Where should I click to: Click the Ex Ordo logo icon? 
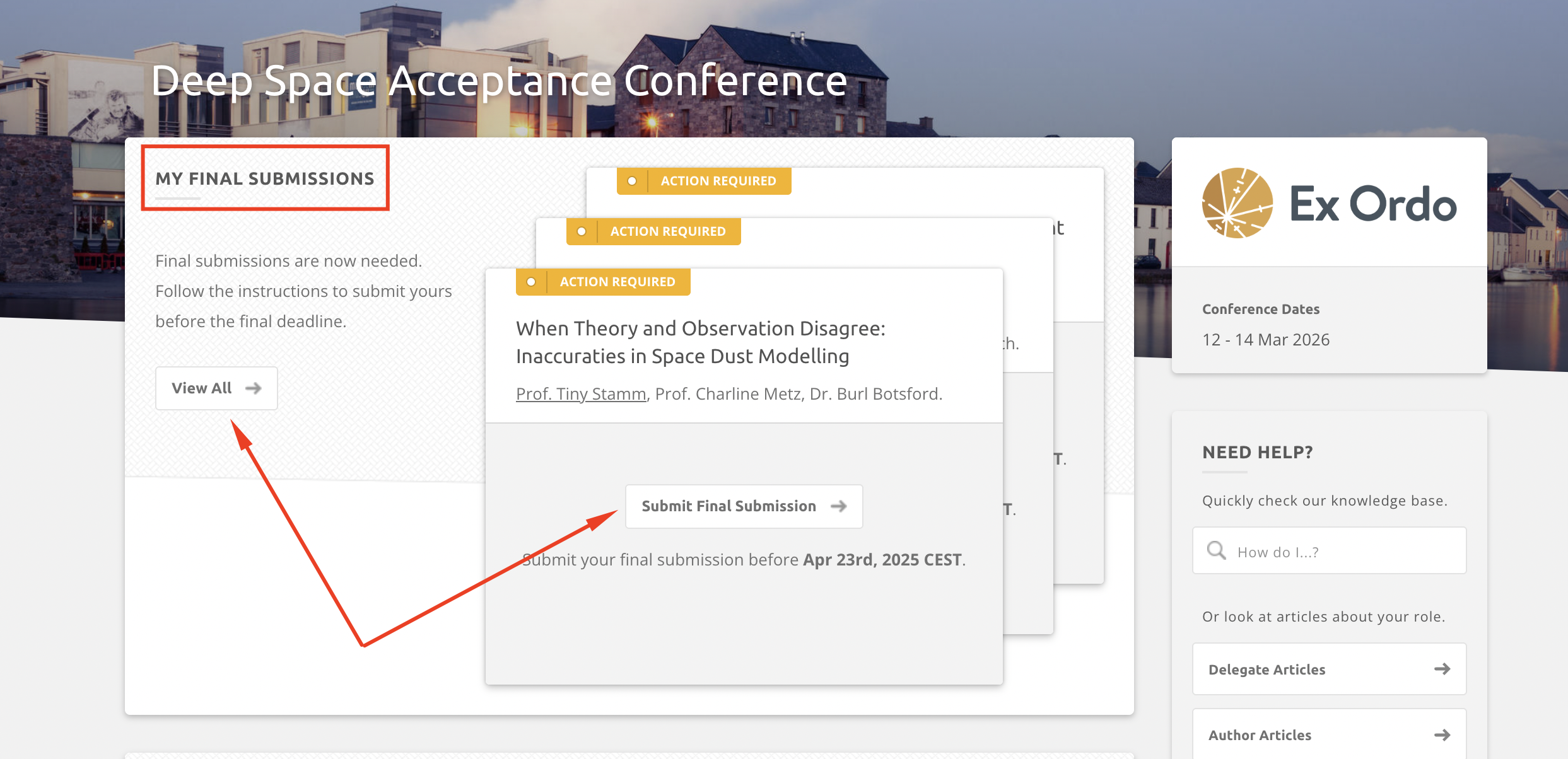[1237, 203]
